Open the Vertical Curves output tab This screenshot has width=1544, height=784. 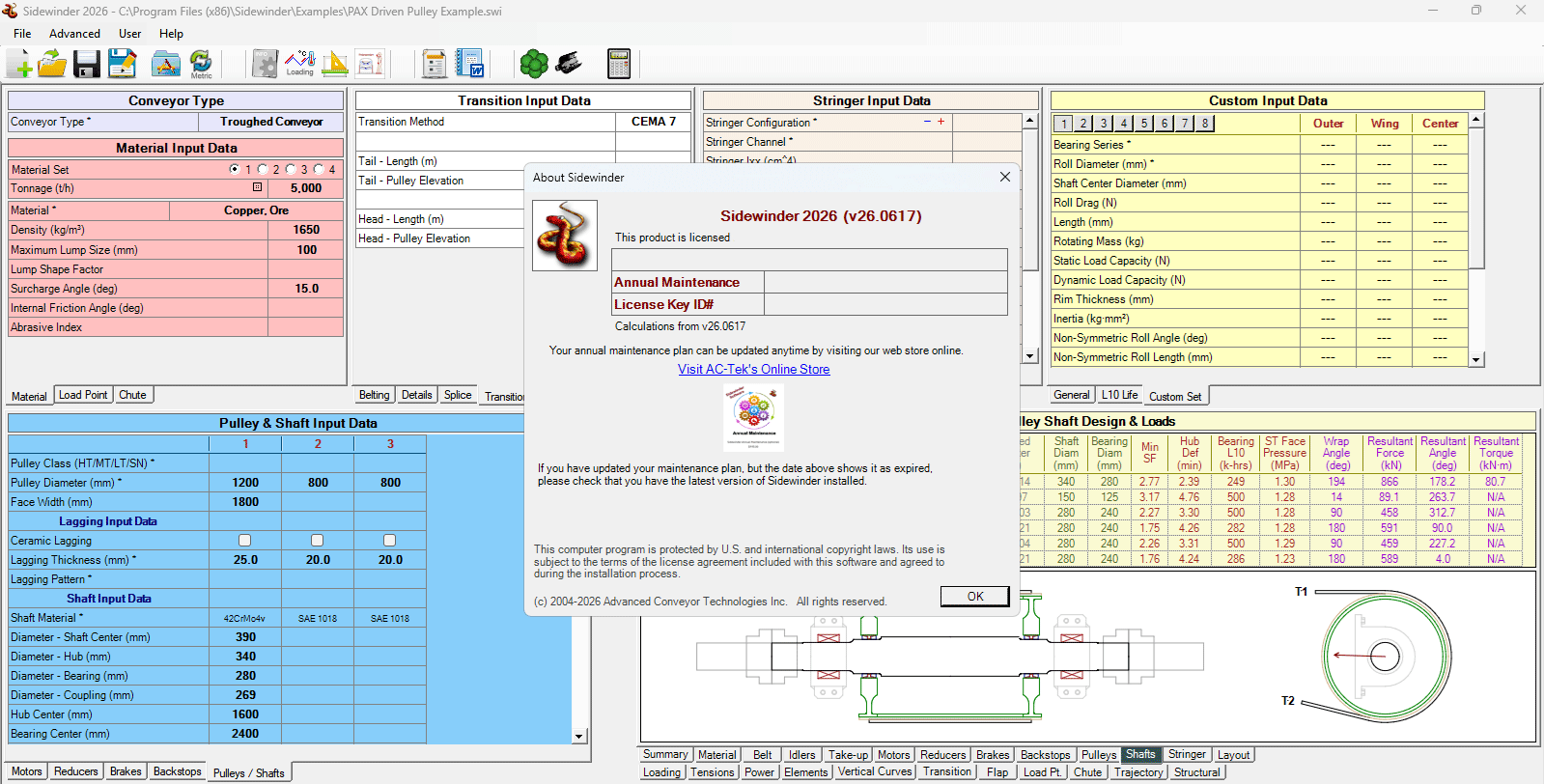coord(875,771)
